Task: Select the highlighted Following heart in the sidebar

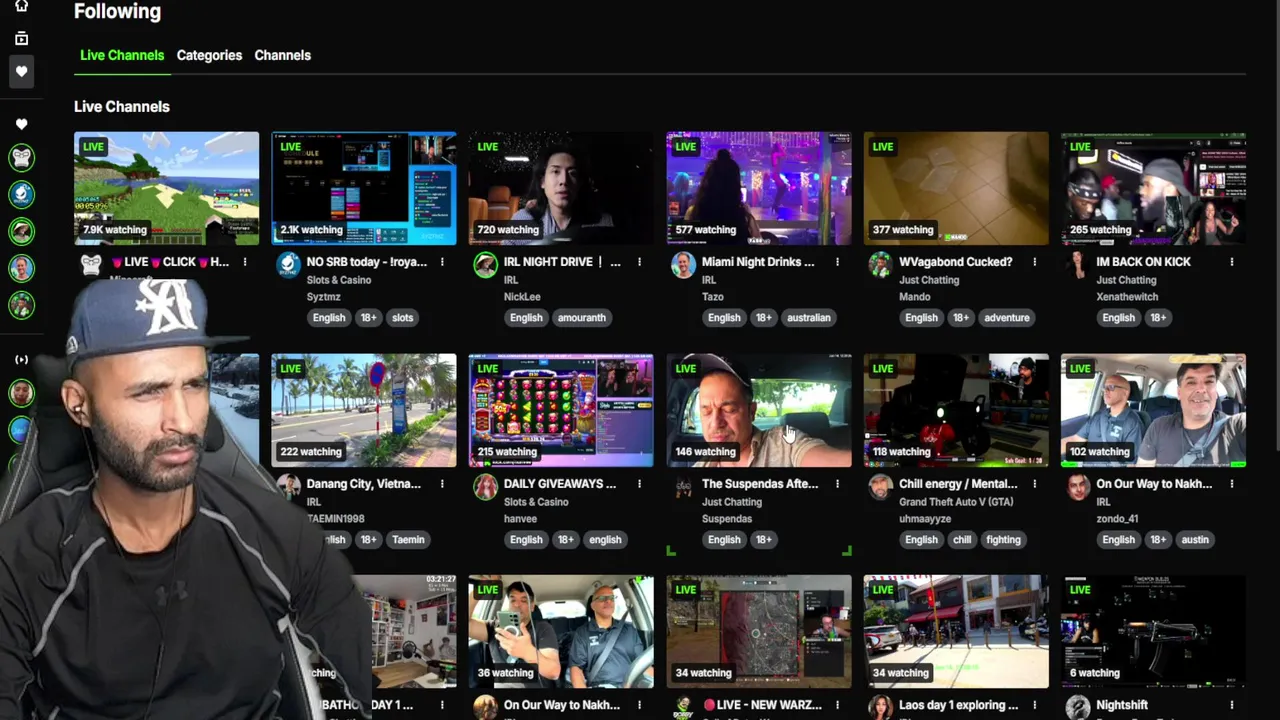Action: 21,71
